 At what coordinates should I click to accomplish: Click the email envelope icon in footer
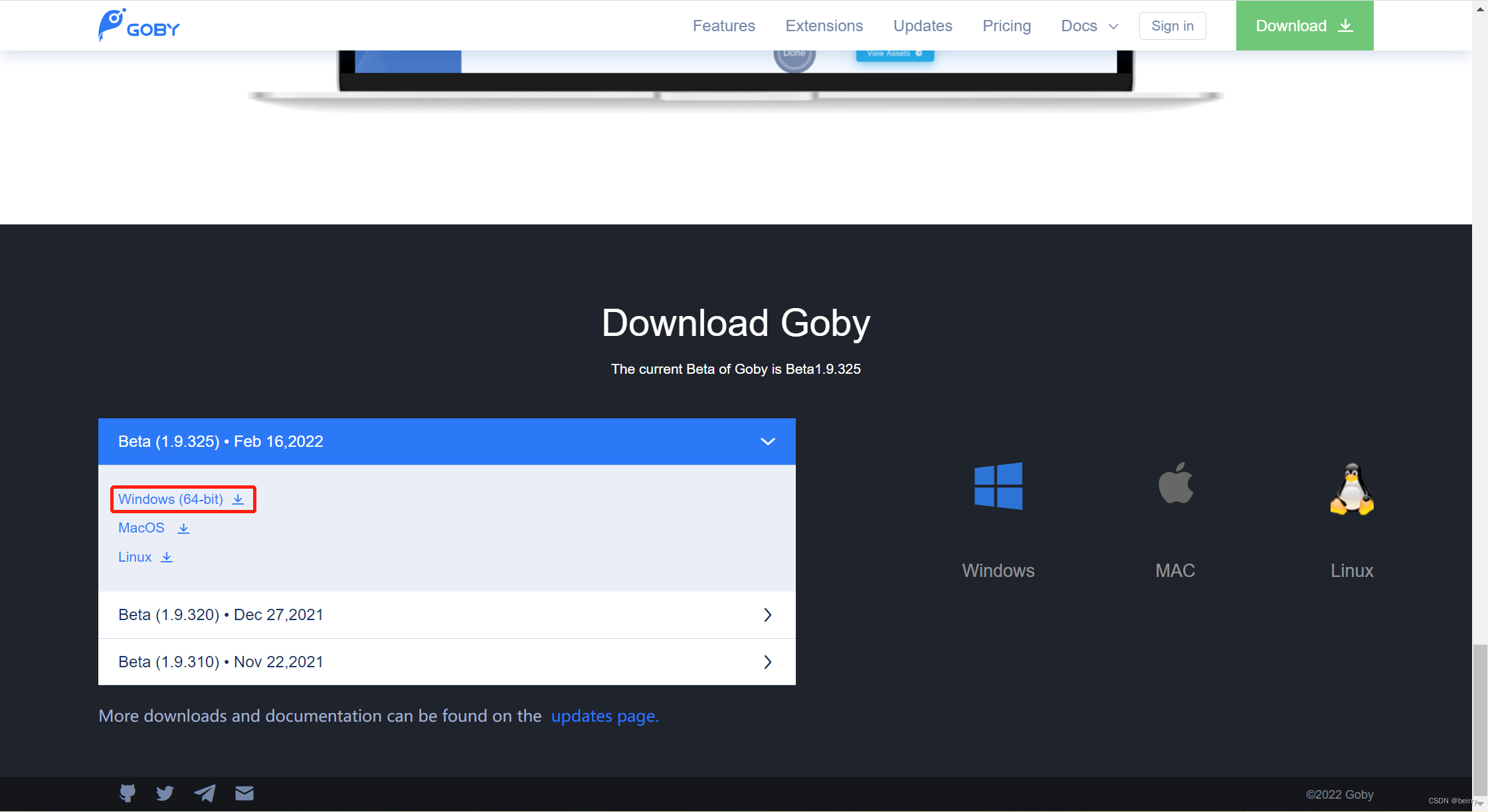244,793
